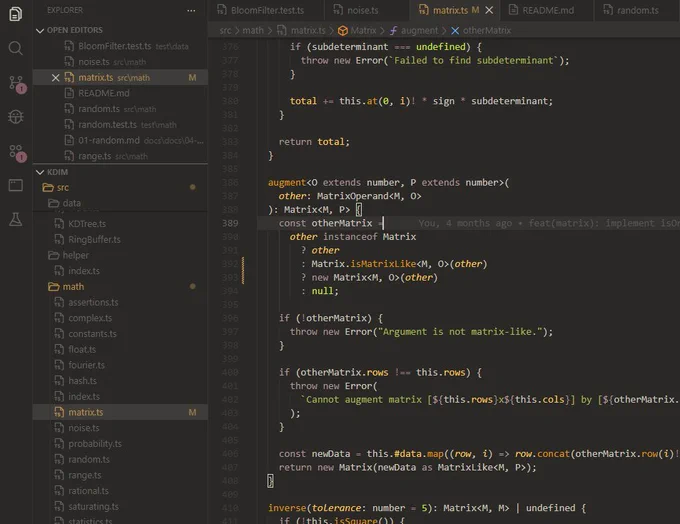Open noise.ts in math folder tree
This screenshot has height=524, width=680.
[120, 428]
